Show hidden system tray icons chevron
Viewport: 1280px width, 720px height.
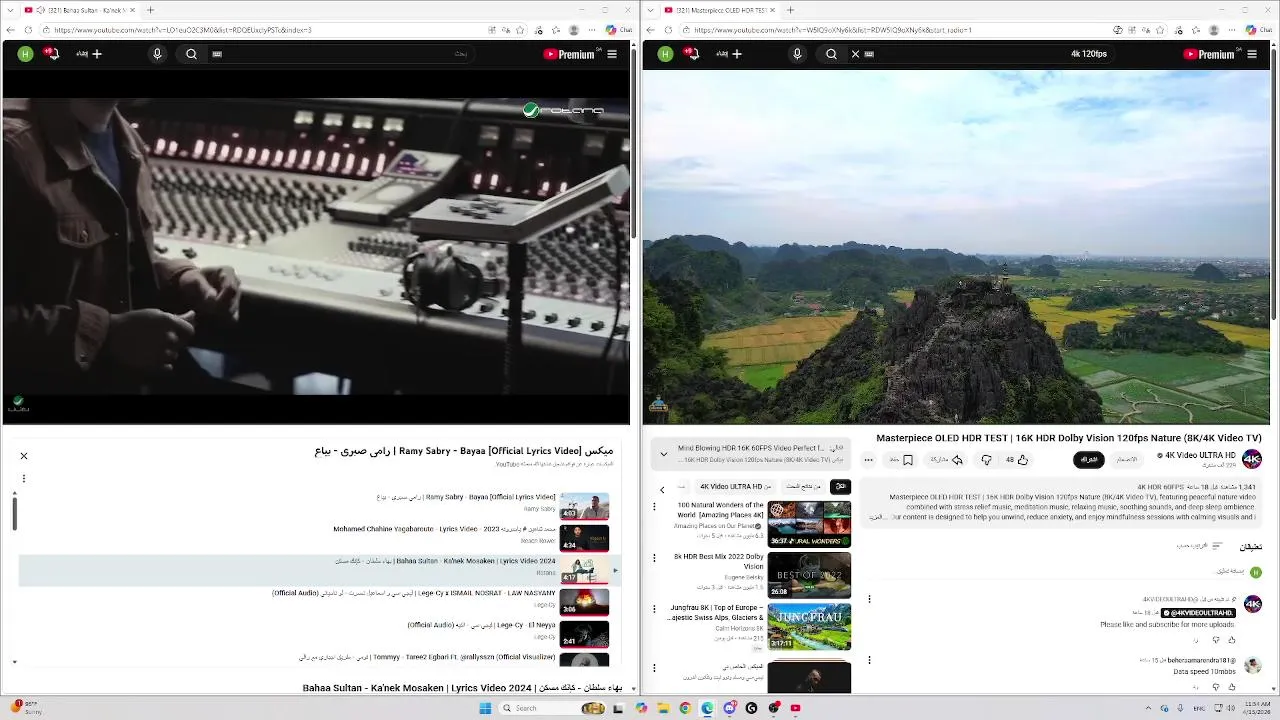tap(1147, 708)
